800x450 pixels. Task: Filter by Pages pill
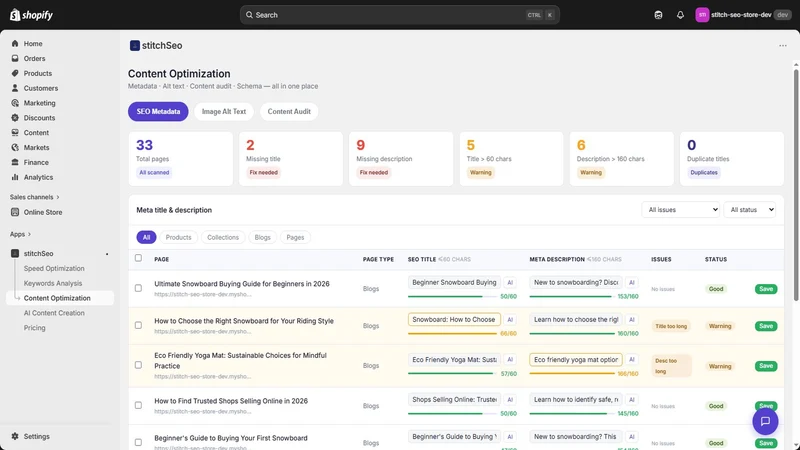coord(295,237)
